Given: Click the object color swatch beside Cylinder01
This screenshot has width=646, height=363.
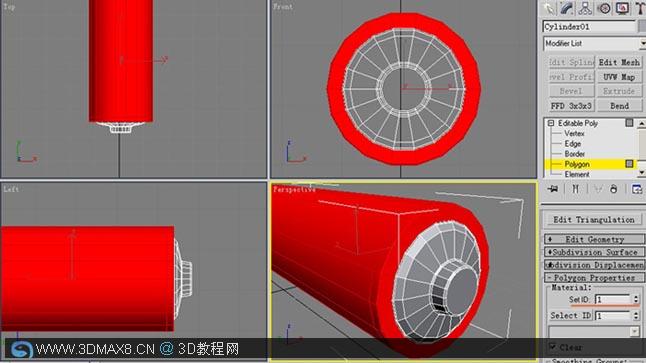Looking at the screenshot, I should [x=642, y=27].
